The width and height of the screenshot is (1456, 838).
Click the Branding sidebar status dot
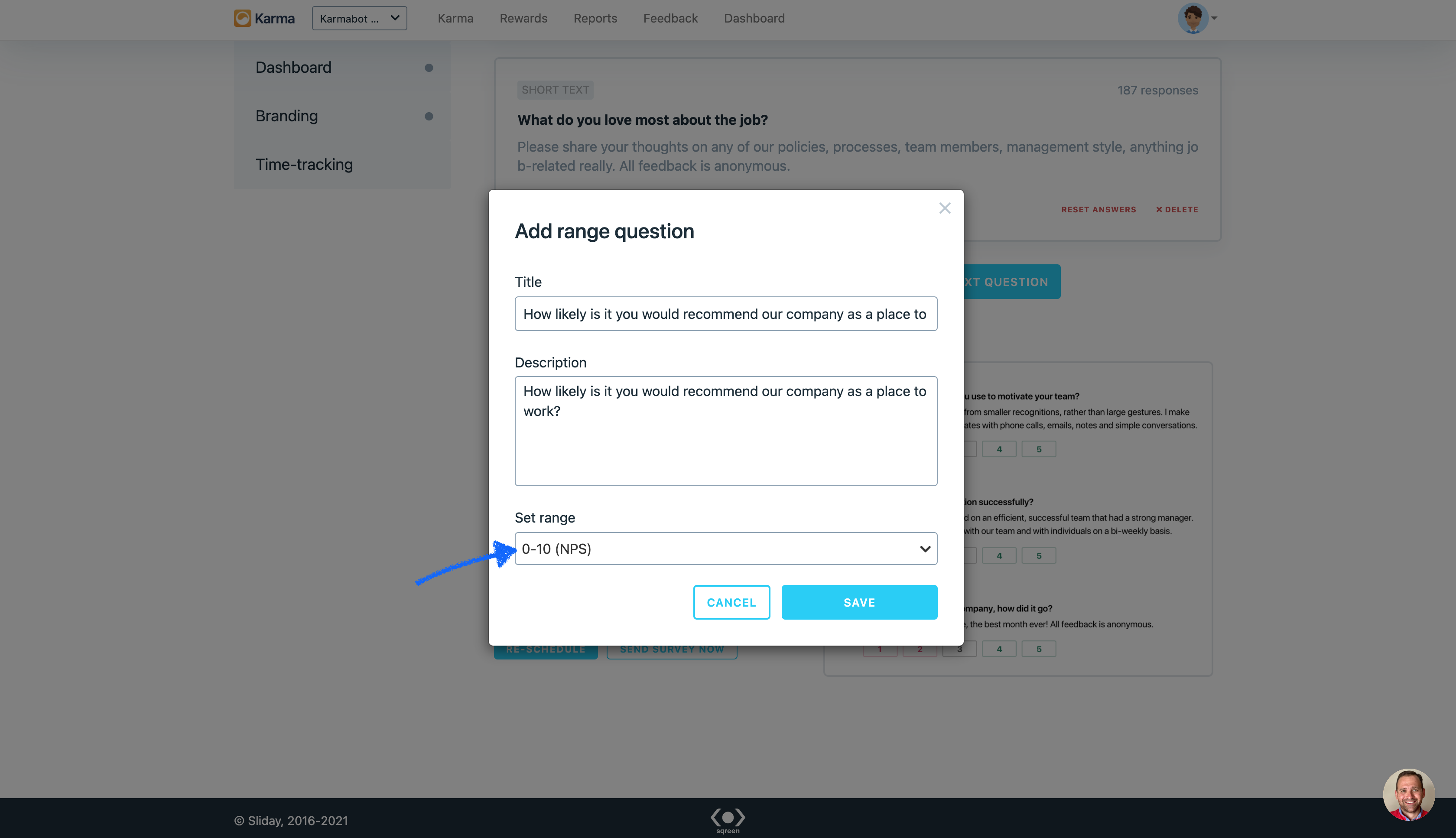[x=429, y=116]
